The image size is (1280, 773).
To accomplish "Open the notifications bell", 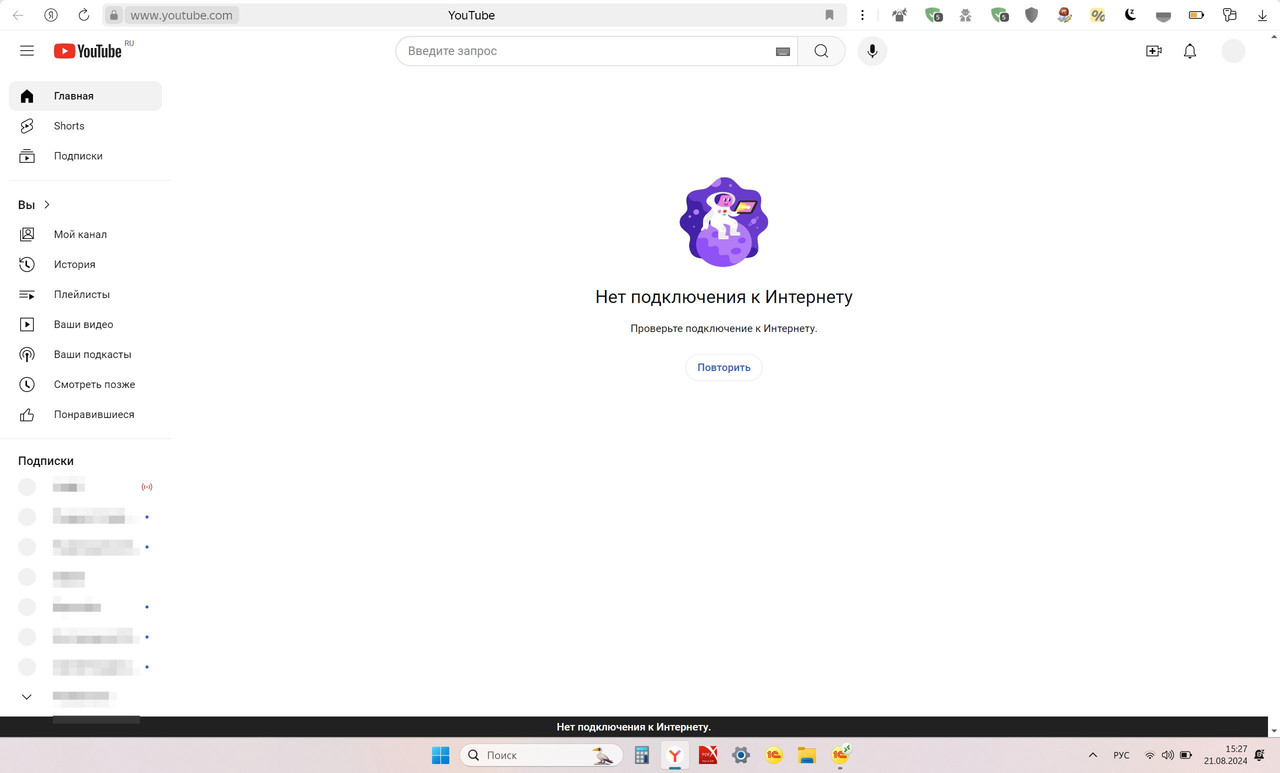I will 1190,51.
